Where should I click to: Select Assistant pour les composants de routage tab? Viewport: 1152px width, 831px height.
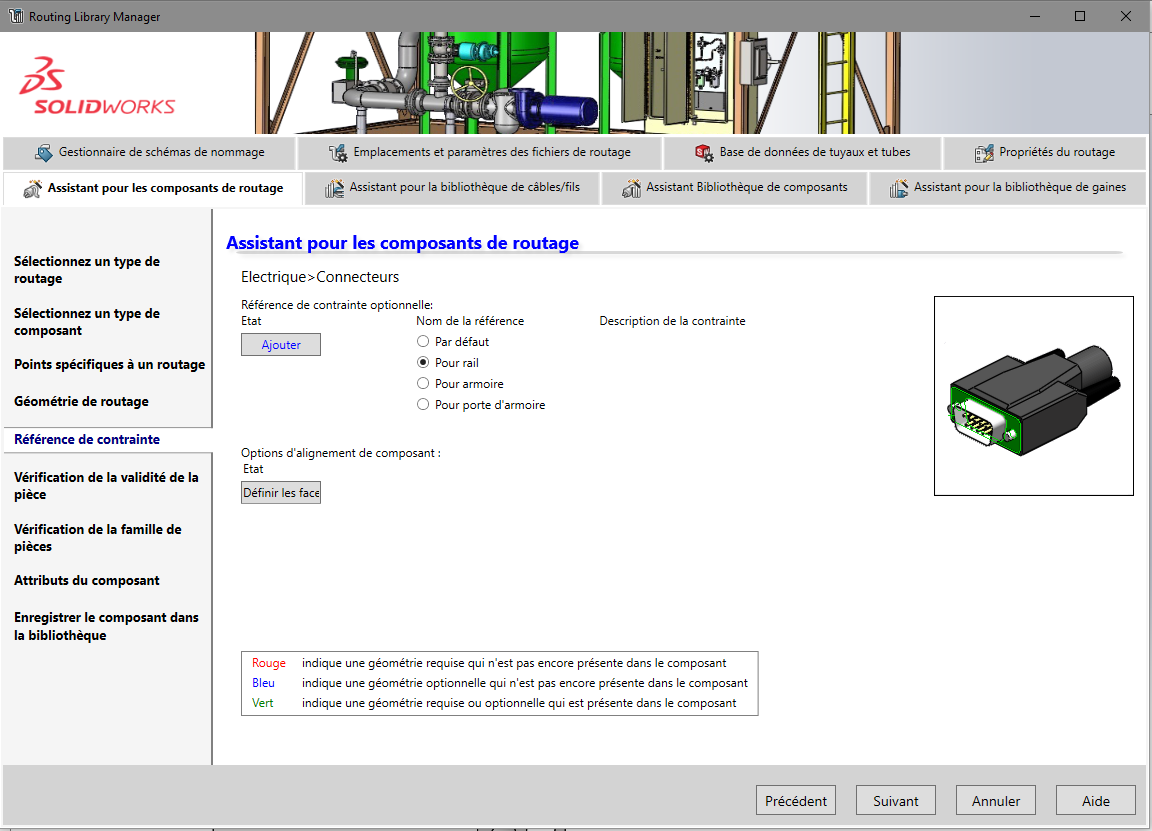click(x=154, y=189)
